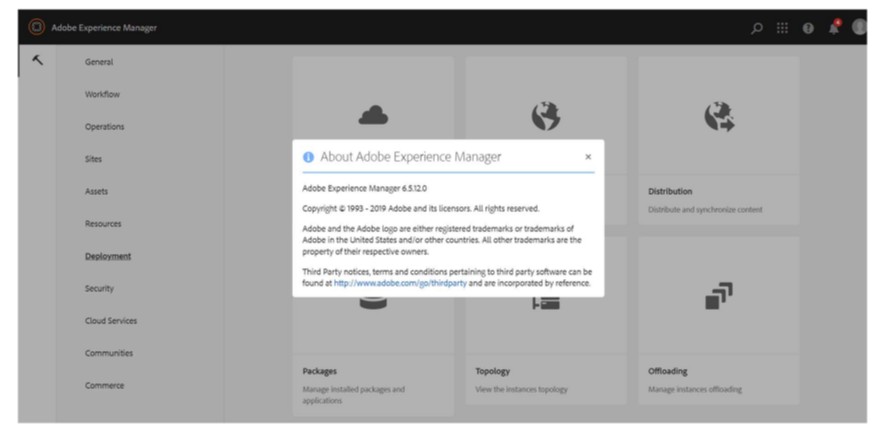Screen dimensions: 892x437
Task: Click 'Distribute and synchronize content' description
Action: (705, 210)
